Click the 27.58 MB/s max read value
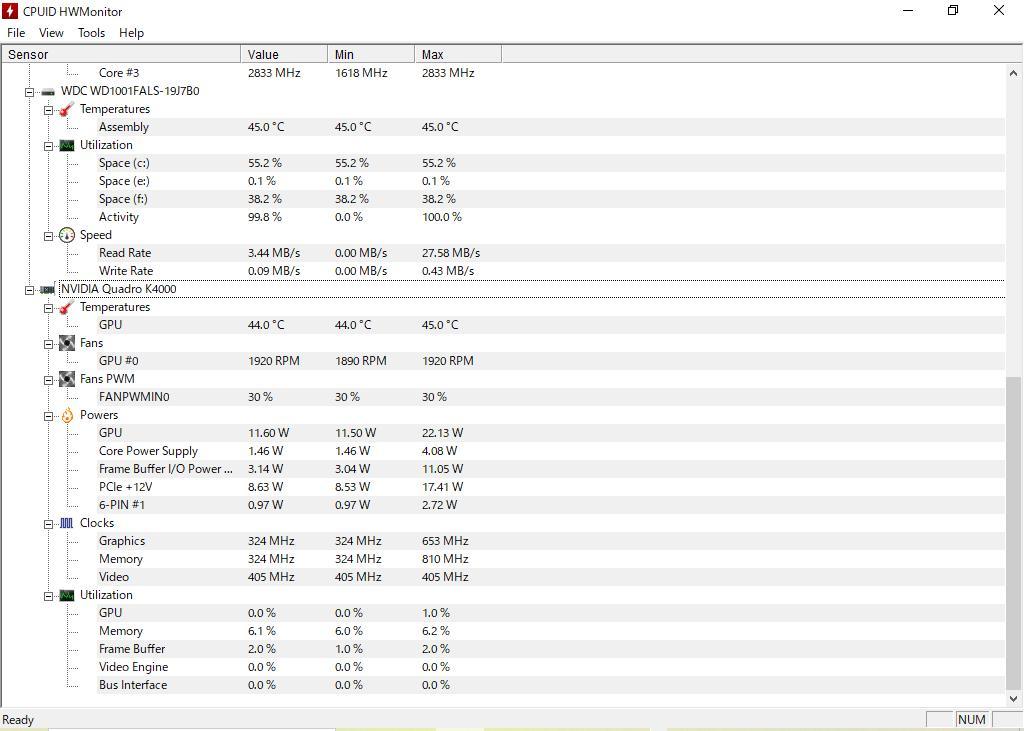The image size is (1024, 731). 451,253
